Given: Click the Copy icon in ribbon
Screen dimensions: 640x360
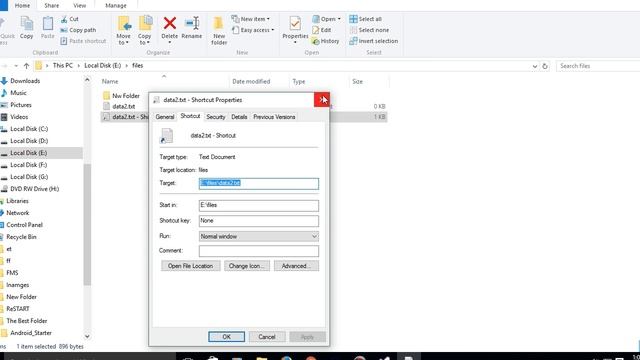Looking at the screenshot, I should 27,28.
